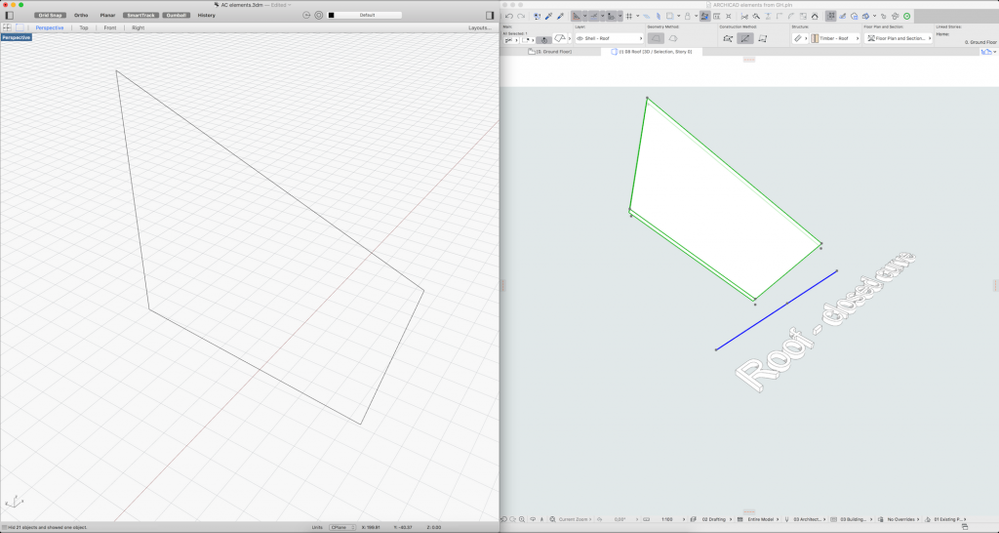Open the Default layer dropdown
Viewport: 999px width, 533px height.
point(367,15)
